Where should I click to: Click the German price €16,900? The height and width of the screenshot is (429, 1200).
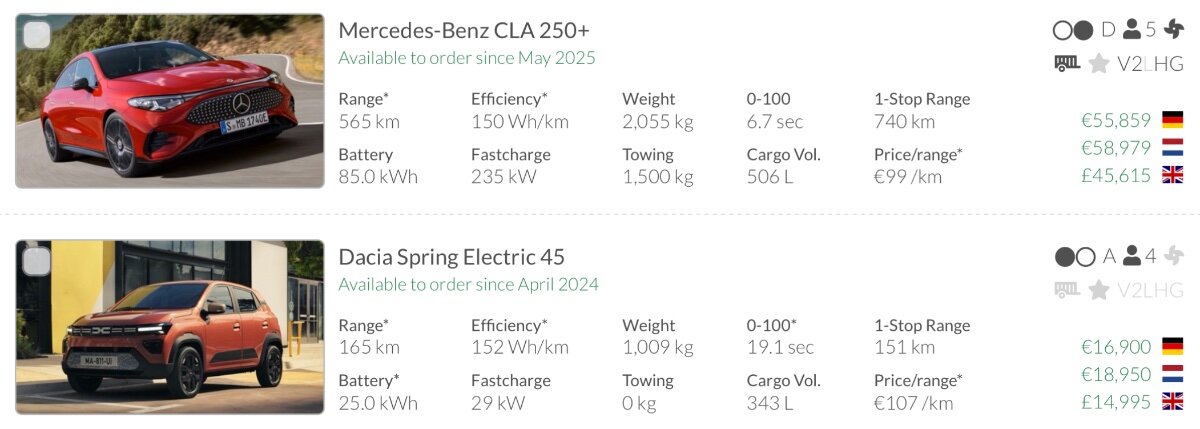pyautogui.click(x=1116, y=347)
